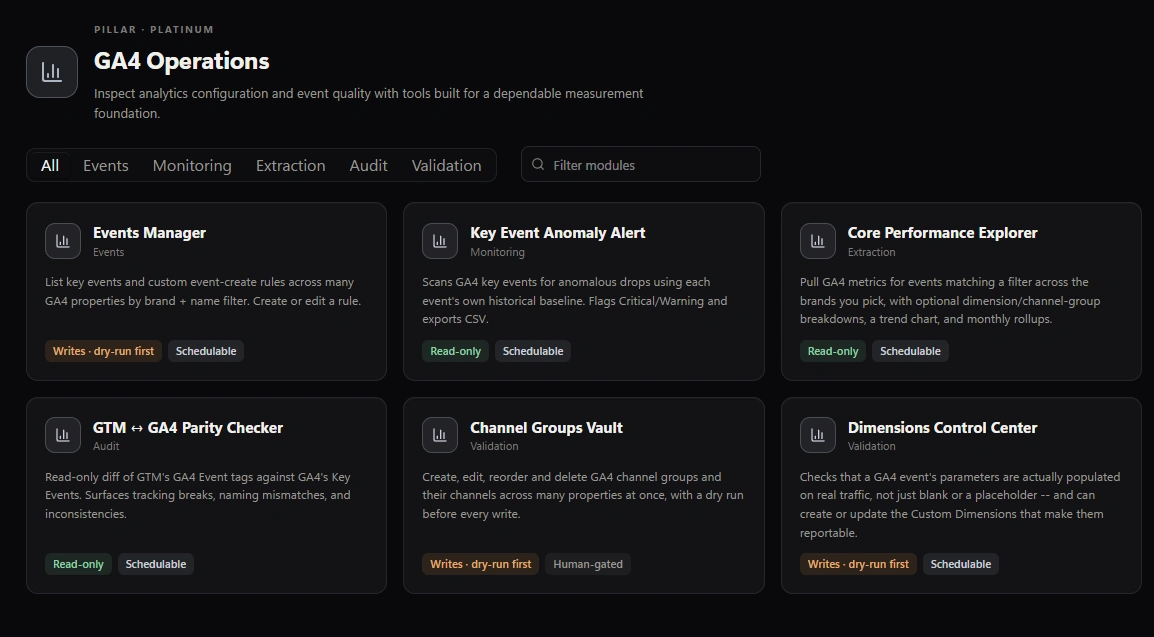This screenshot has height=637, width=1154.
Task: Click the GTM ↔ GA4 Parity Checker icon
Action: (63, 435)
